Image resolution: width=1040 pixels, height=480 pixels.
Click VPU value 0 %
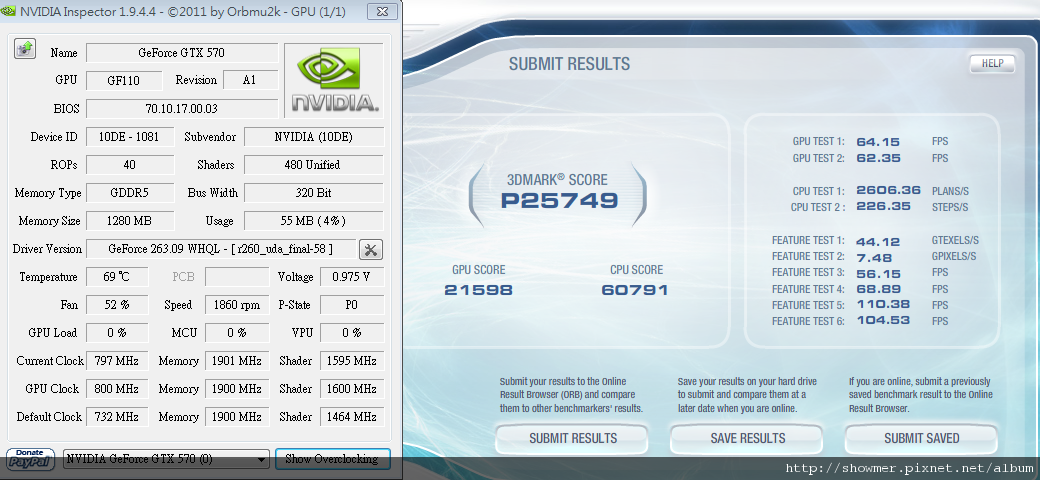click(352, 333)
